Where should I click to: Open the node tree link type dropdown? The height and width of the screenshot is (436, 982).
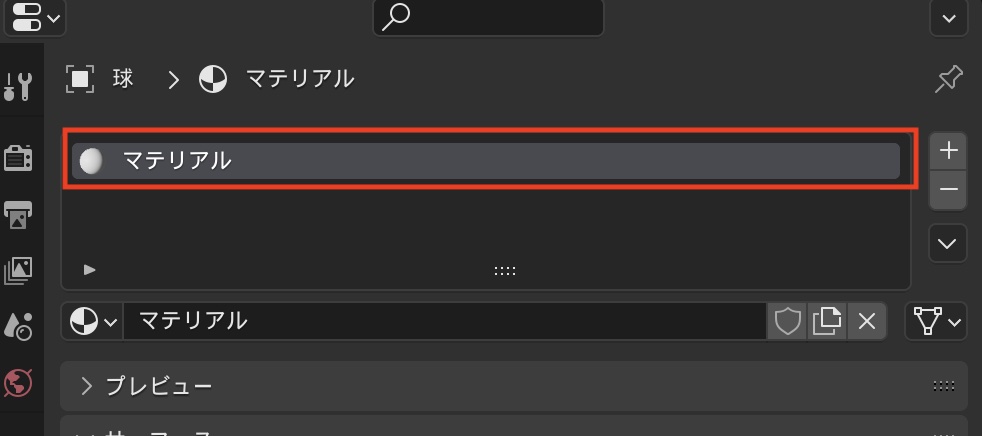936,321
